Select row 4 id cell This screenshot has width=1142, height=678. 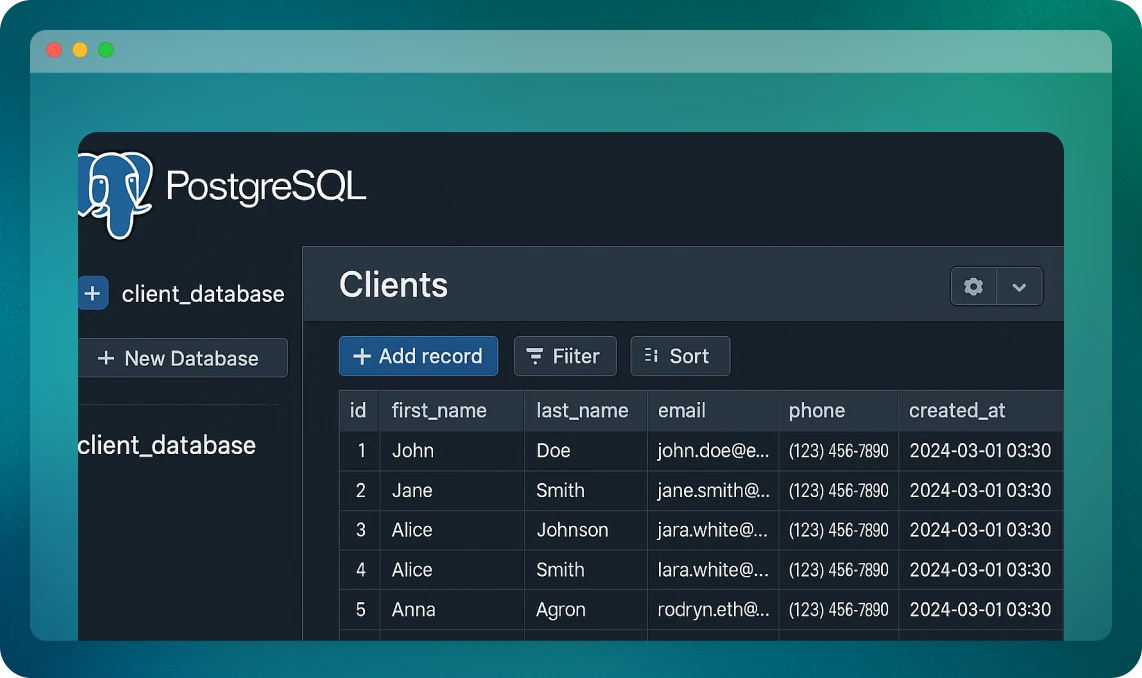[360, 570]
